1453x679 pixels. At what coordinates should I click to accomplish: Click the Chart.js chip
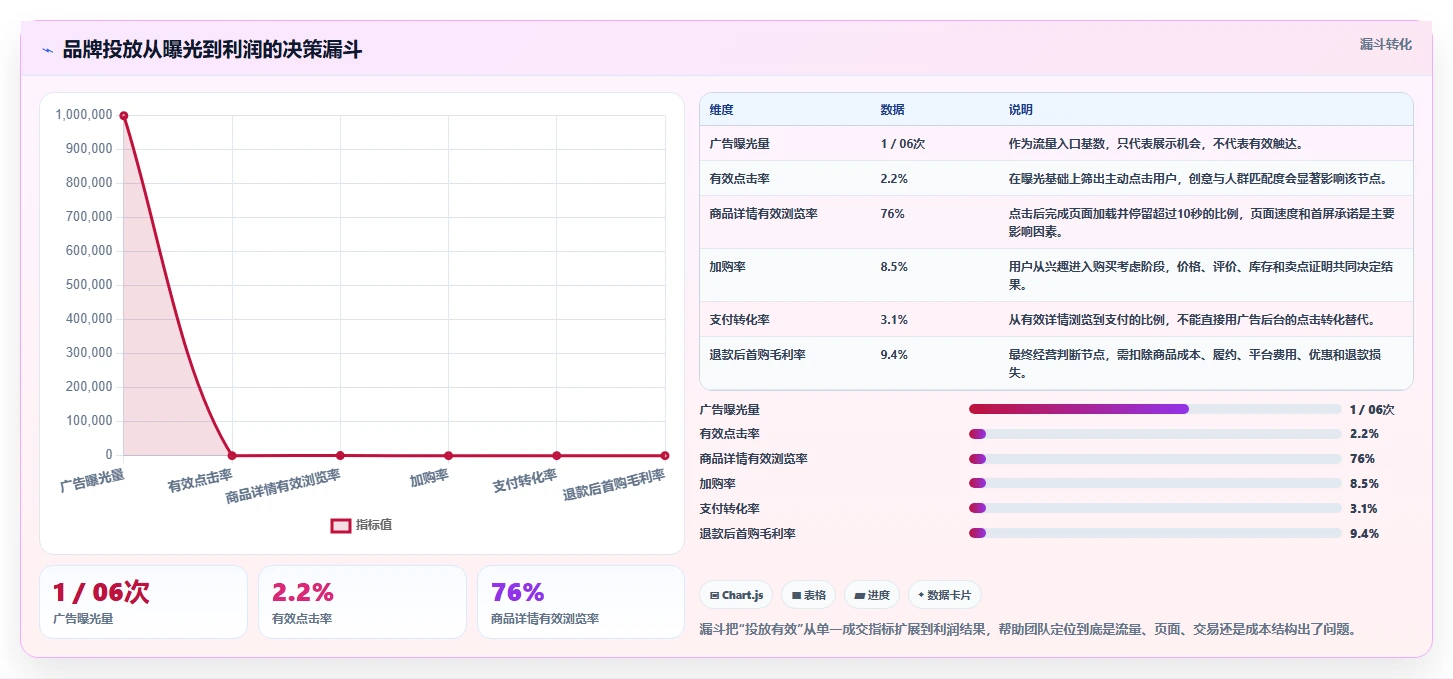[x=736, y=595]
